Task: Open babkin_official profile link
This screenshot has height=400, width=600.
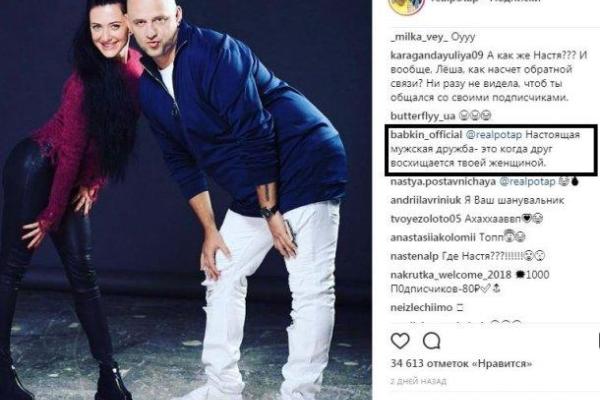Action: [426, 135]
